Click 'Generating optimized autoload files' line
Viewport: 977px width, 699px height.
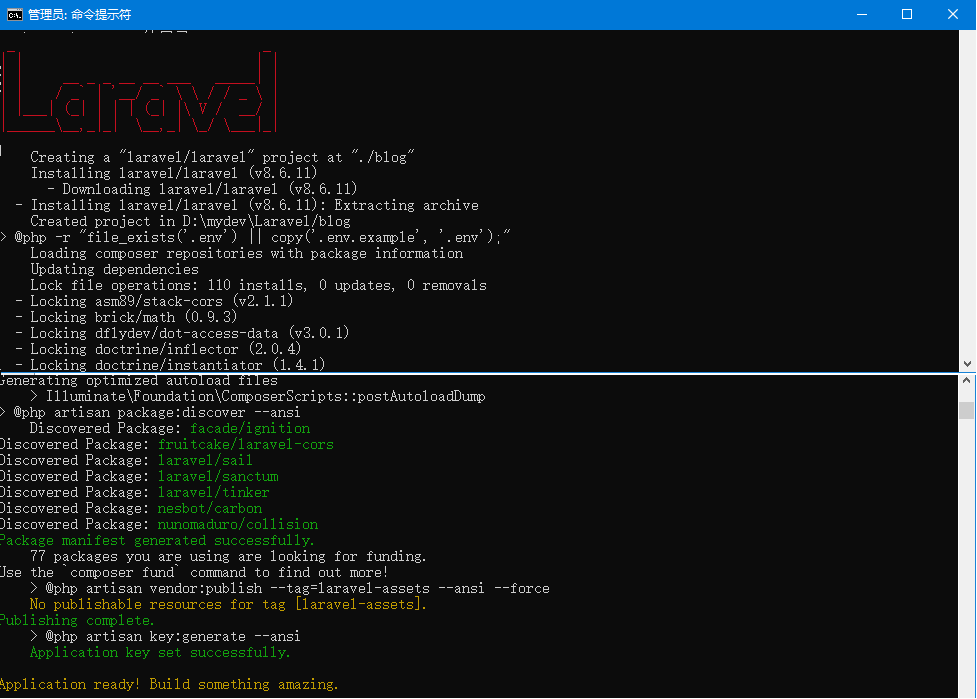tap(139, 381)
